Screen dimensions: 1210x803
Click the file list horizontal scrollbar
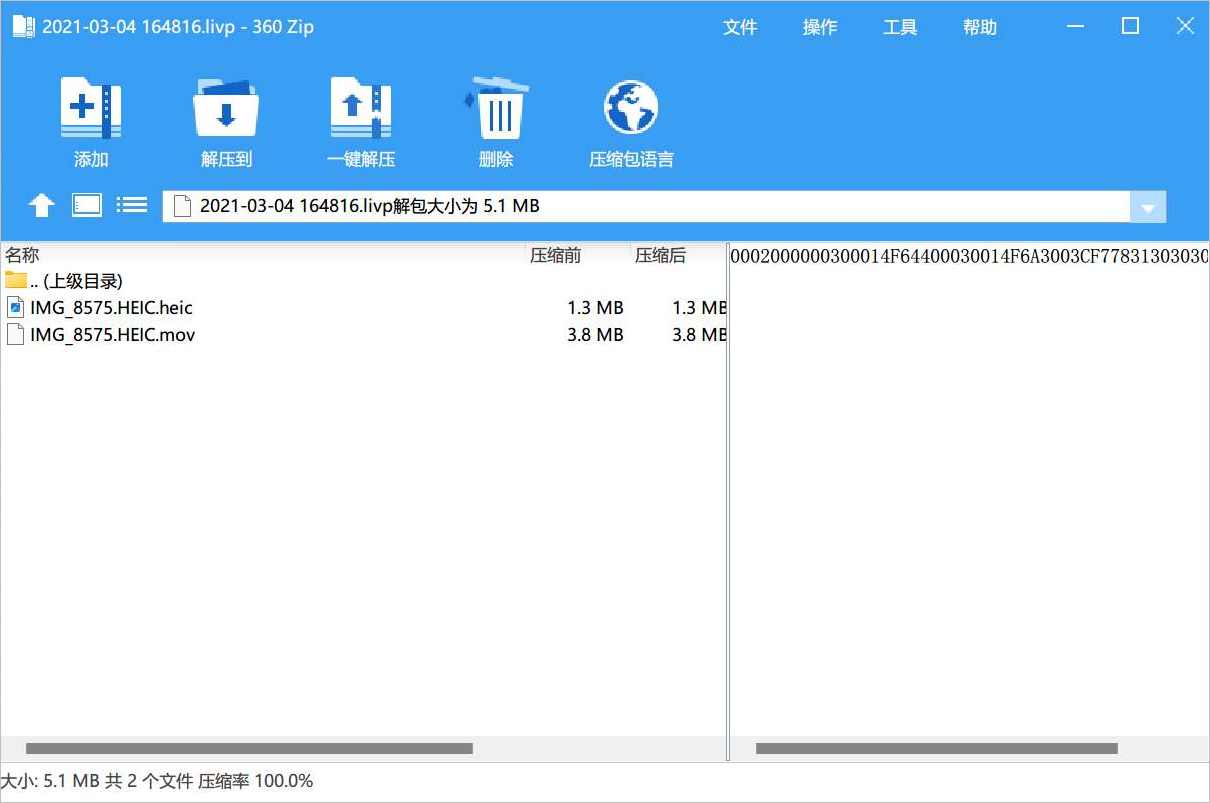(x=249, y=748)
